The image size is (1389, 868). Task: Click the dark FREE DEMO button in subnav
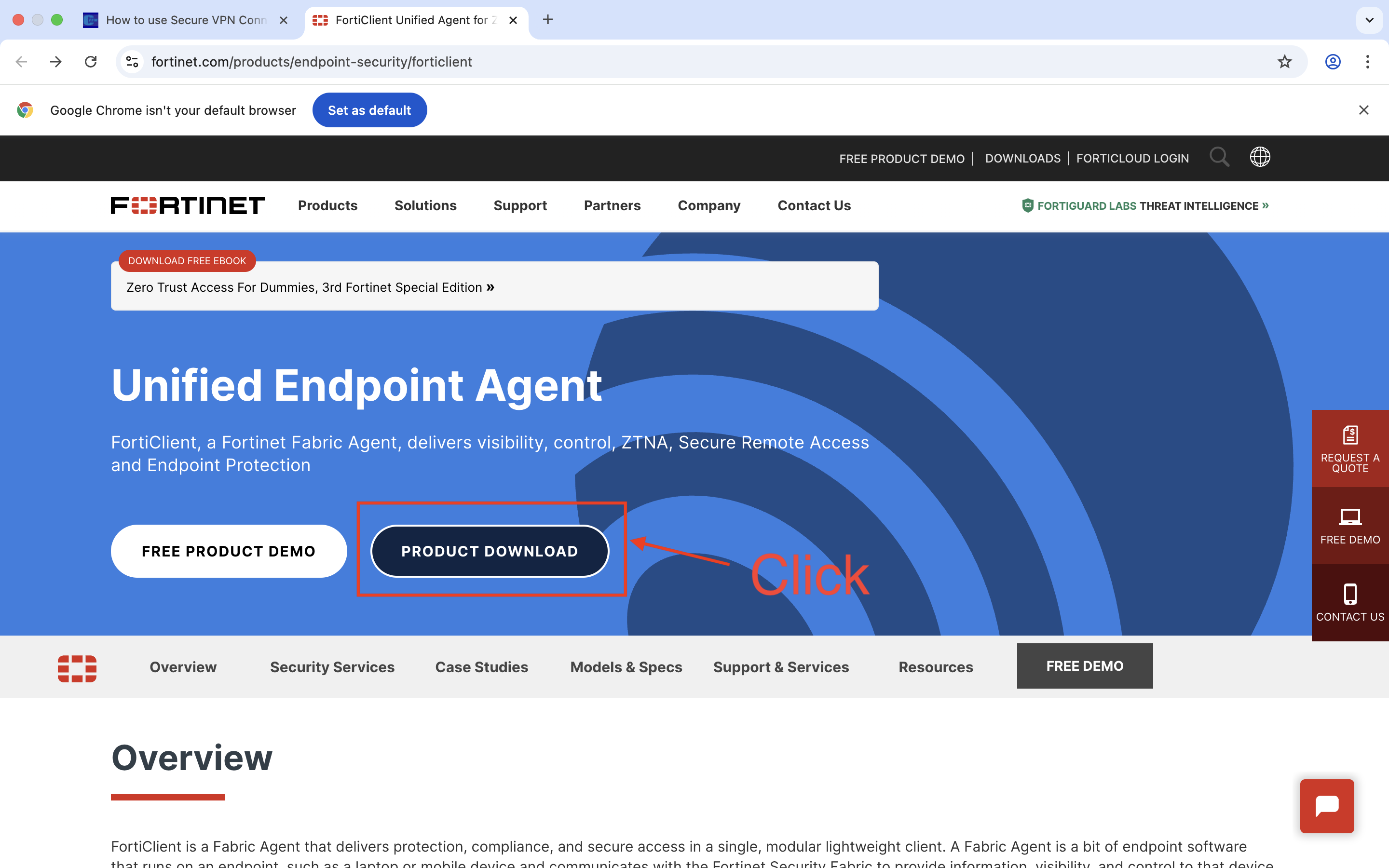click(x=1085, y=666)
